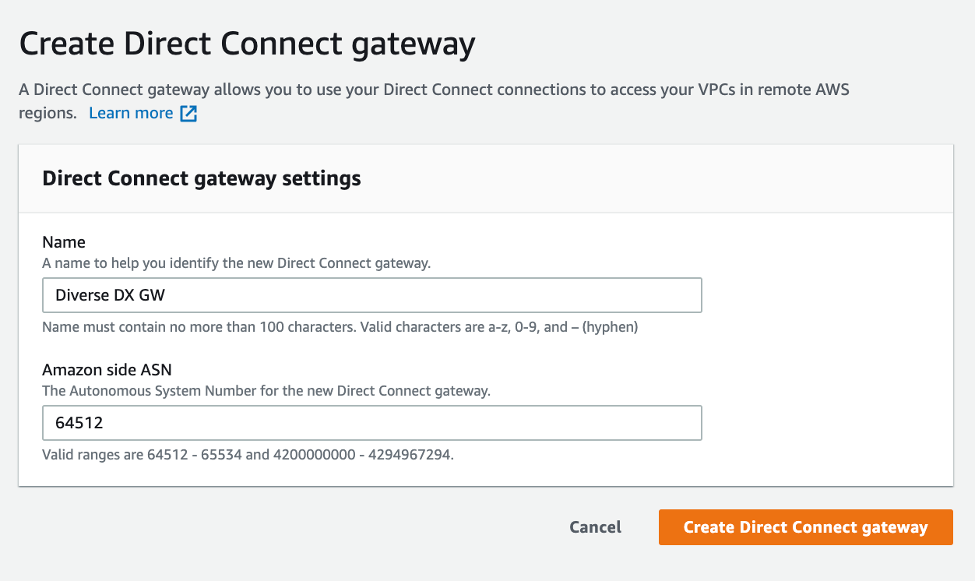Click the Create Direct Connect gateway page heading

click(247, 44)
